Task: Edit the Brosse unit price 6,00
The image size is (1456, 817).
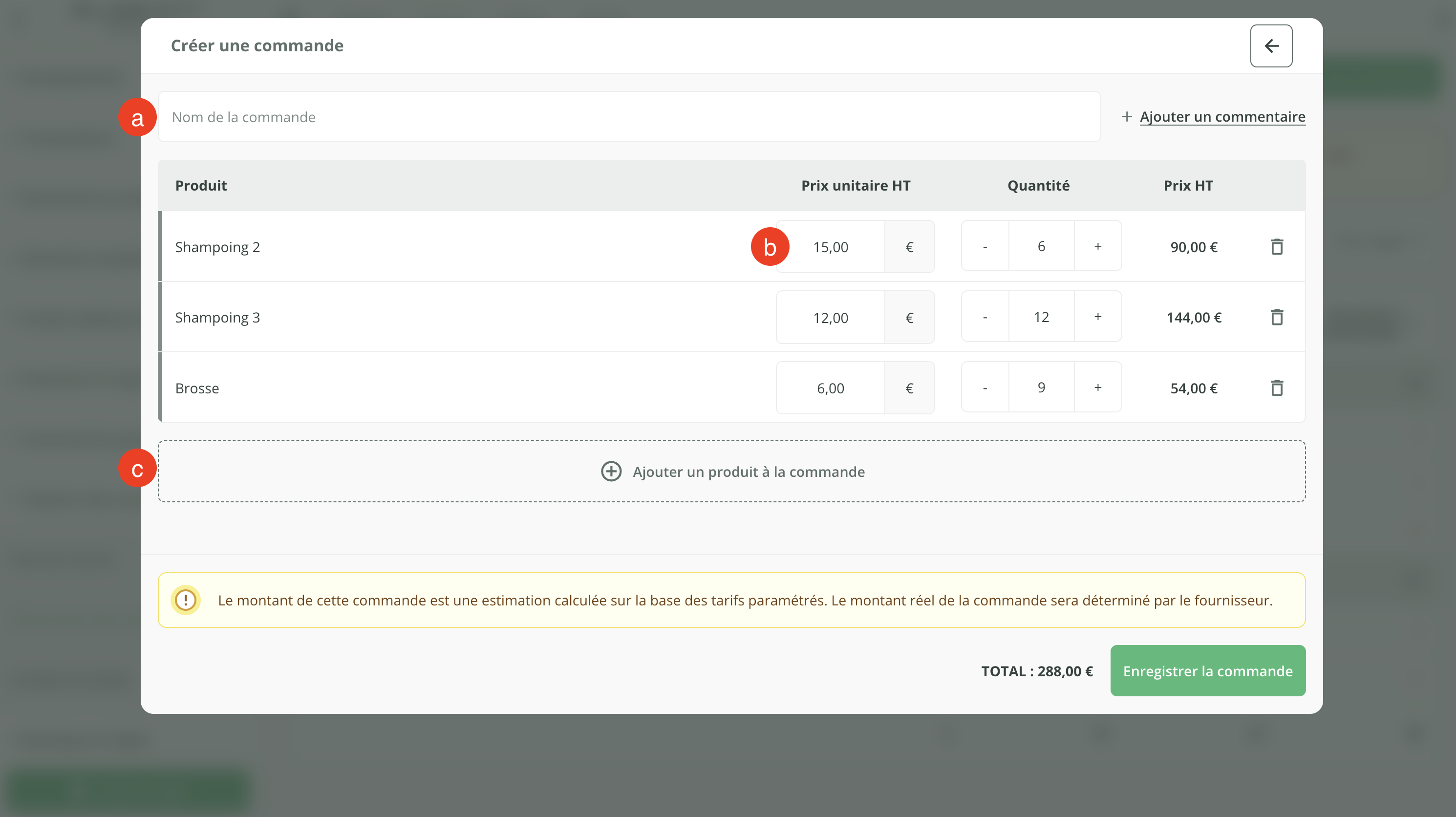Action: click(x=830, y=388)
